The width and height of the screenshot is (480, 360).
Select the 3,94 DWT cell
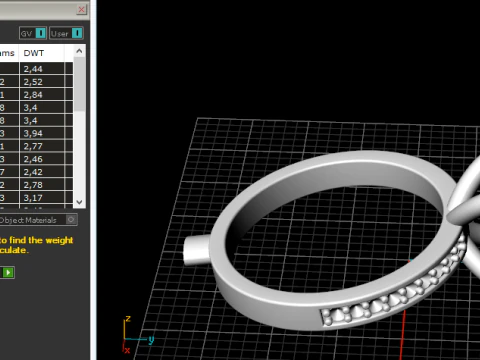click(42, 133)
